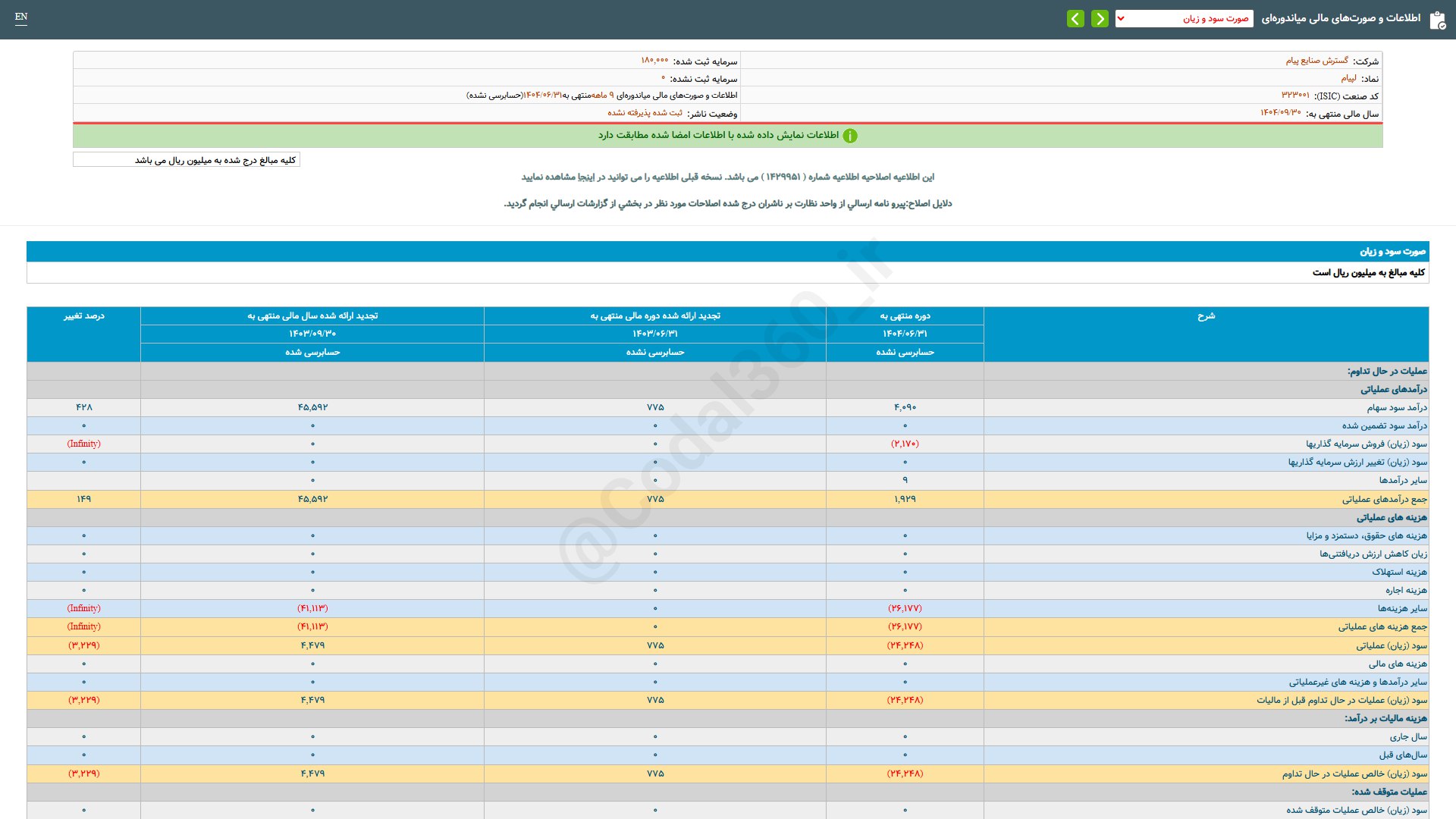
Task: Switch language using the EN link
Action: [21, 17]
